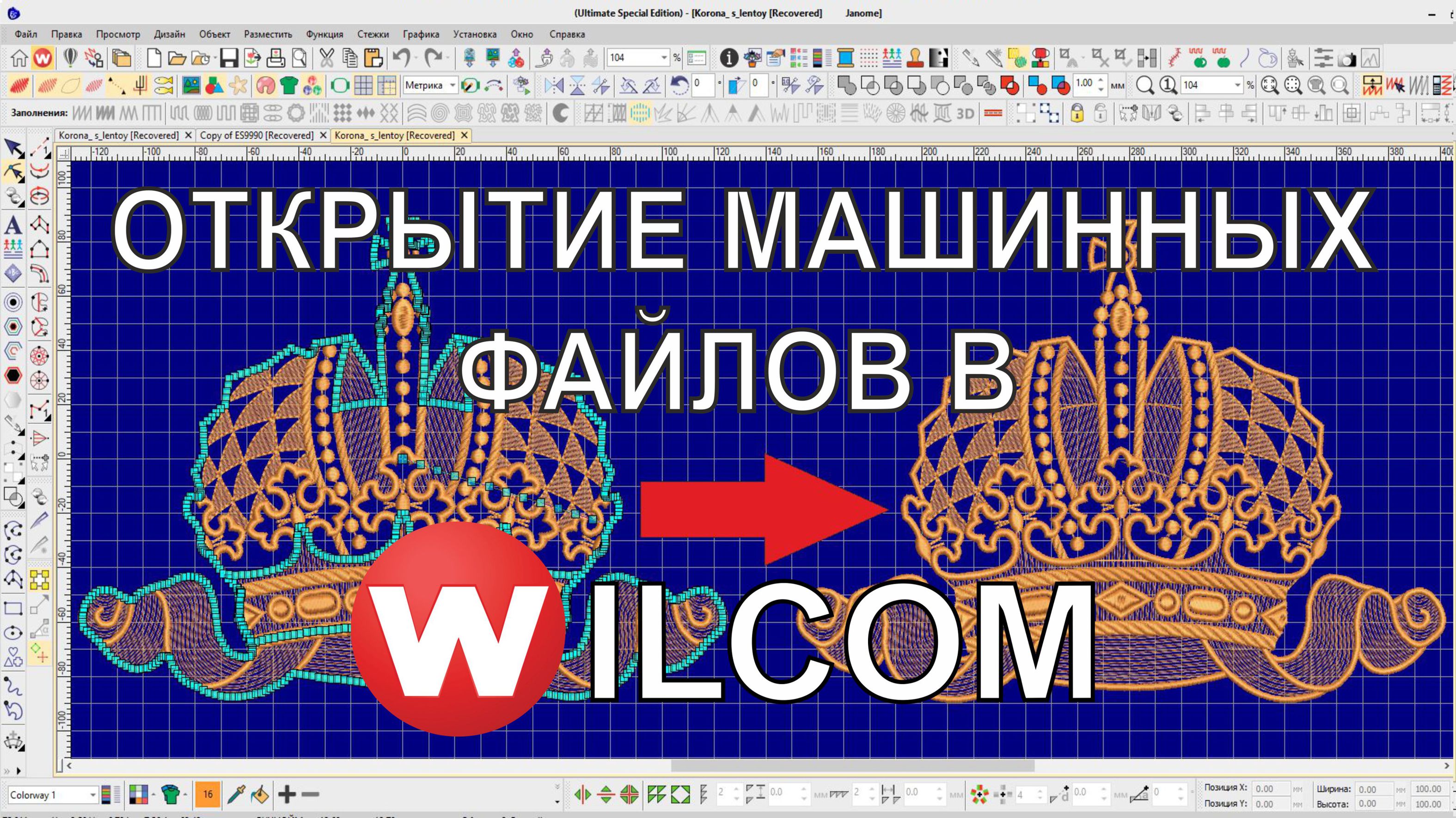Screen dimensions: 1456x818
Task: Open the Графика menu
Action: pyautogui.click(x=421, y=34)
